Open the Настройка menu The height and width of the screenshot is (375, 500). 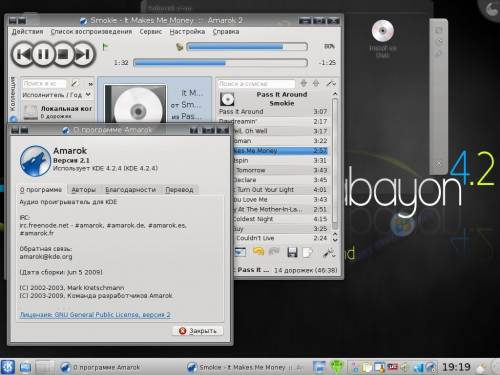(187, 32)
